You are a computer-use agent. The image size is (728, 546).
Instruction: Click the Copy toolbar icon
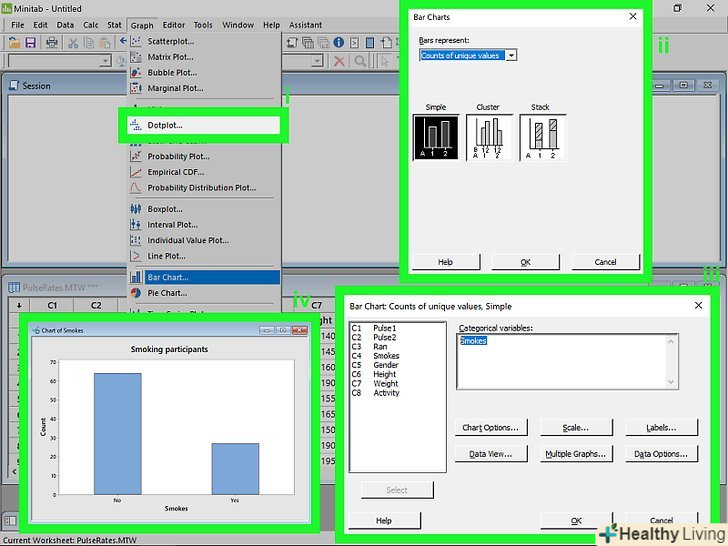click(x=89, y=43)
